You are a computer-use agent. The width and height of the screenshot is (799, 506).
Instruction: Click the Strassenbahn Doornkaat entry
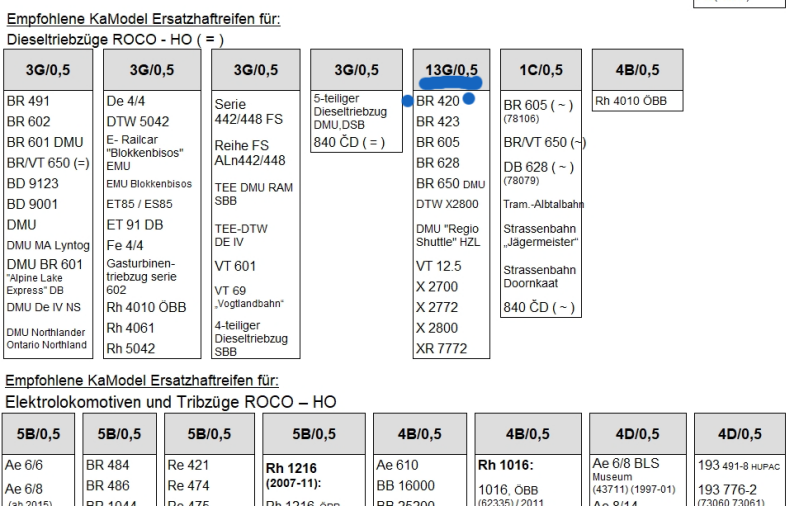(x=540, y=277)
